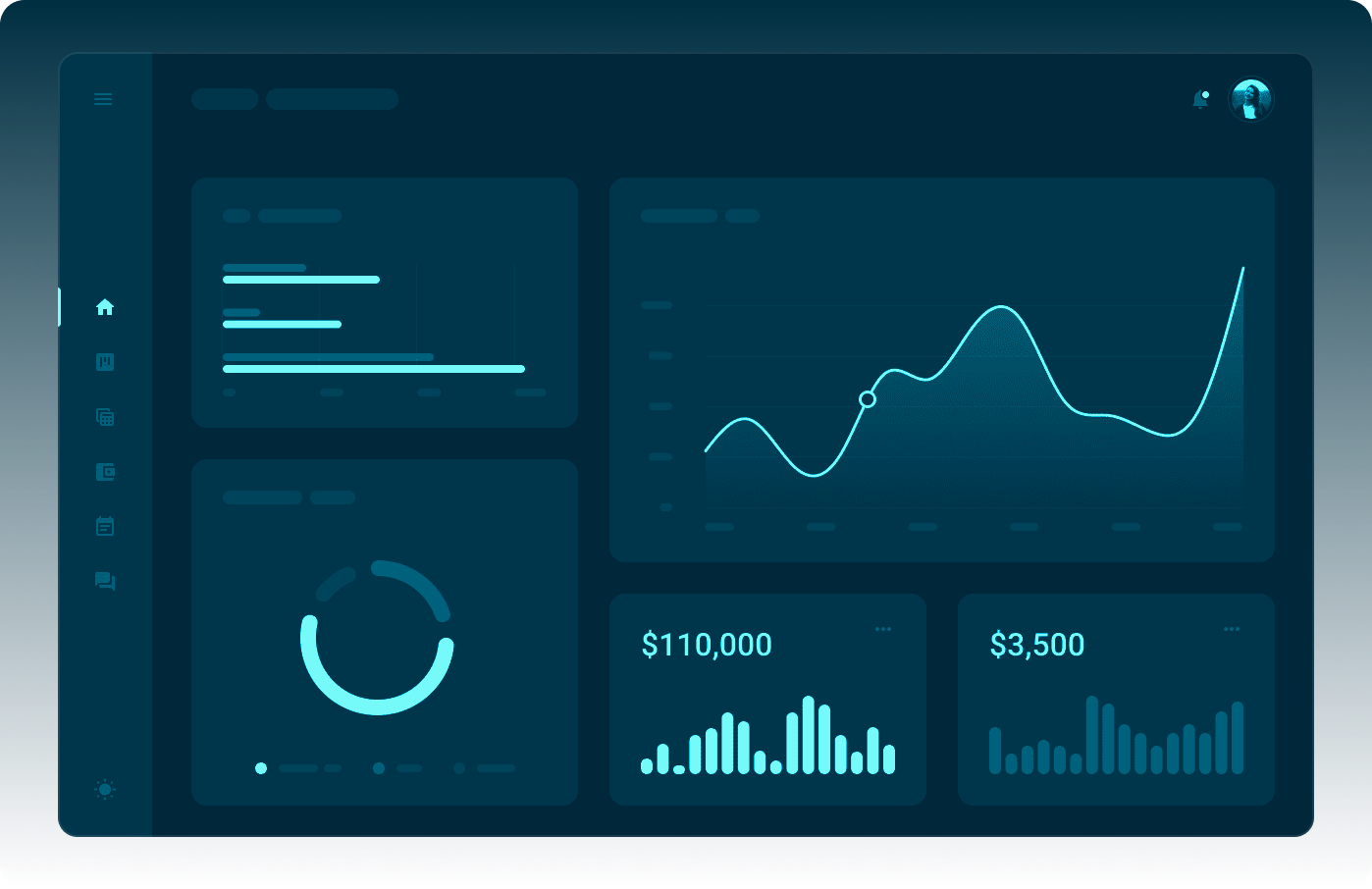Open the notifications bell
Screen dimensions: 1372x889
1200,99
